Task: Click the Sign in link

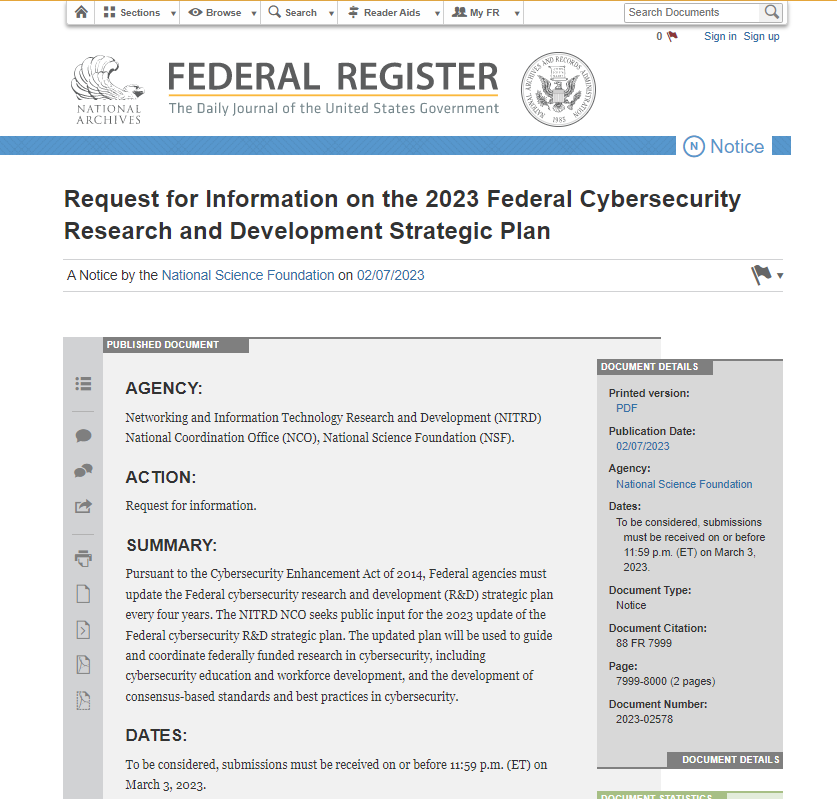Action: coord(720,36)
